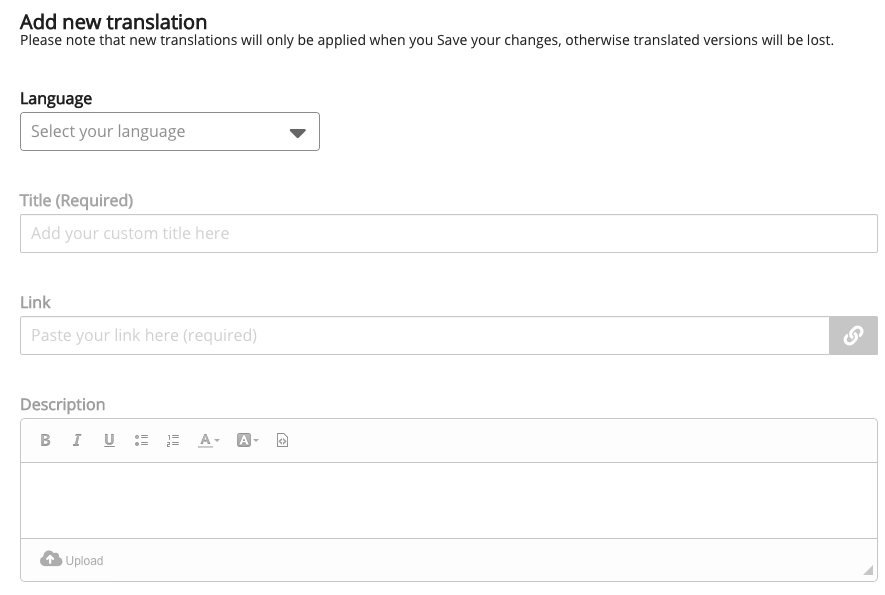This screenshot has height=595, width=885.
Task: Focus the Paste your link field
Action: (x=424, y=336)
